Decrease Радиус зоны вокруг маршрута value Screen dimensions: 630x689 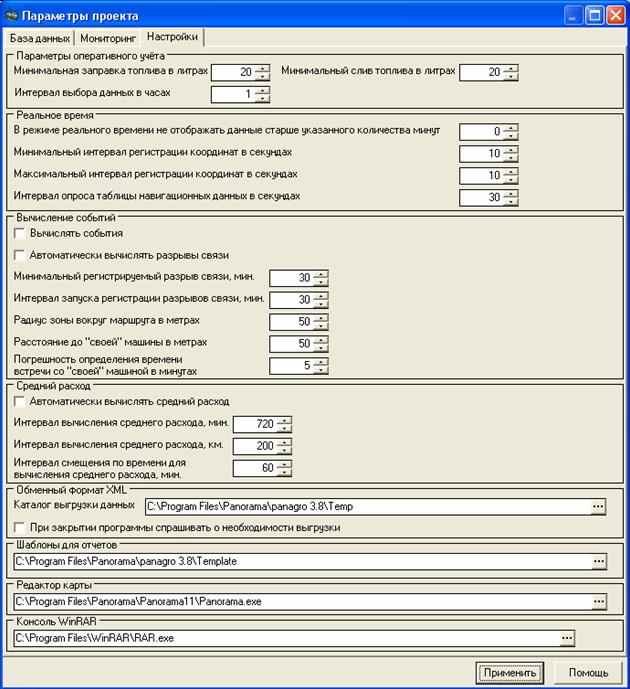(x=320, y=325)
